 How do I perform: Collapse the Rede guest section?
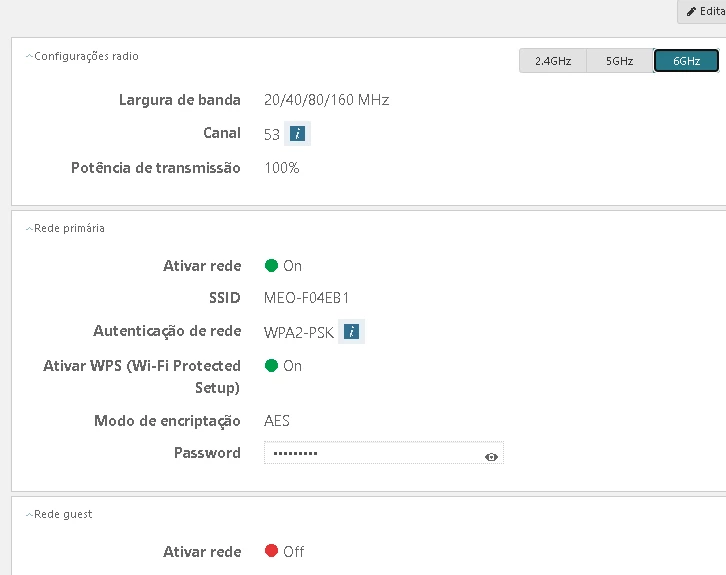click(x=29, y=515)
